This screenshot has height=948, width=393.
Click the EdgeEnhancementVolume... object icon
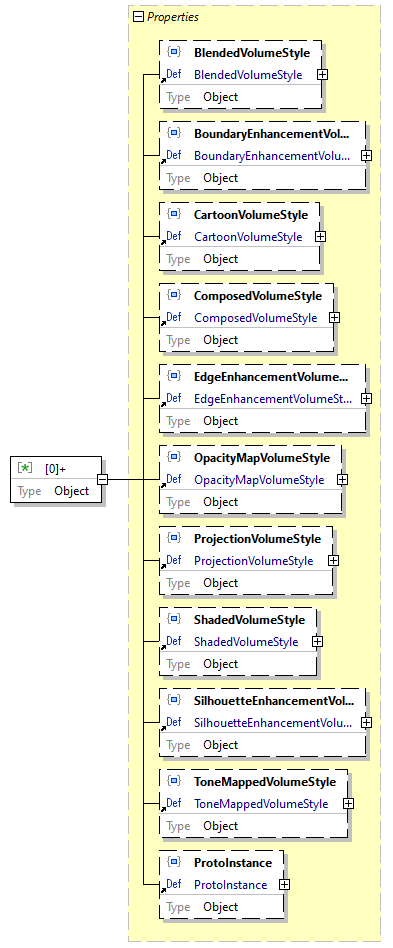[174, 376]
